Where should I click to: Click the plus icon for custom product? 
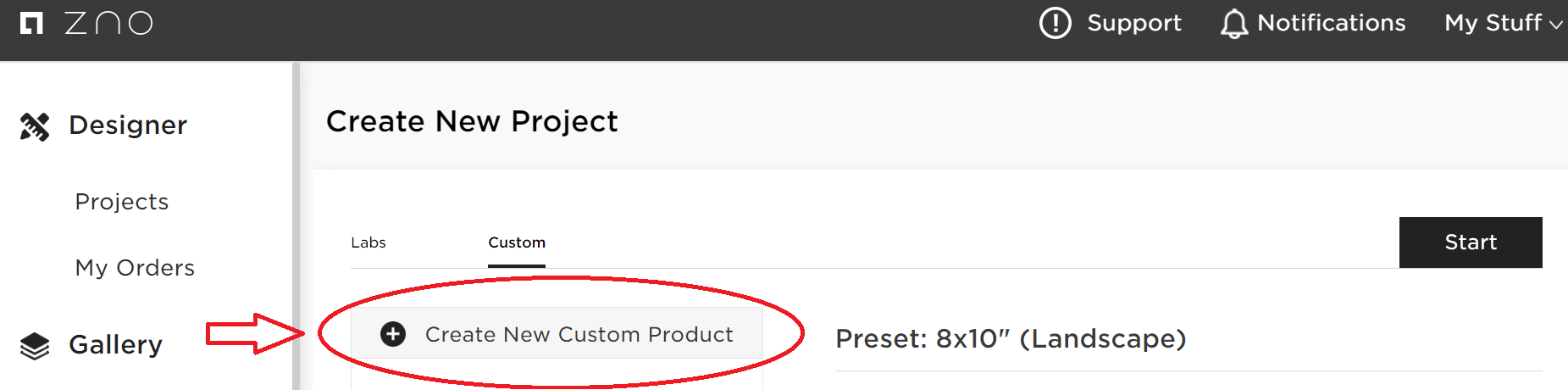[x=393, y=334]
